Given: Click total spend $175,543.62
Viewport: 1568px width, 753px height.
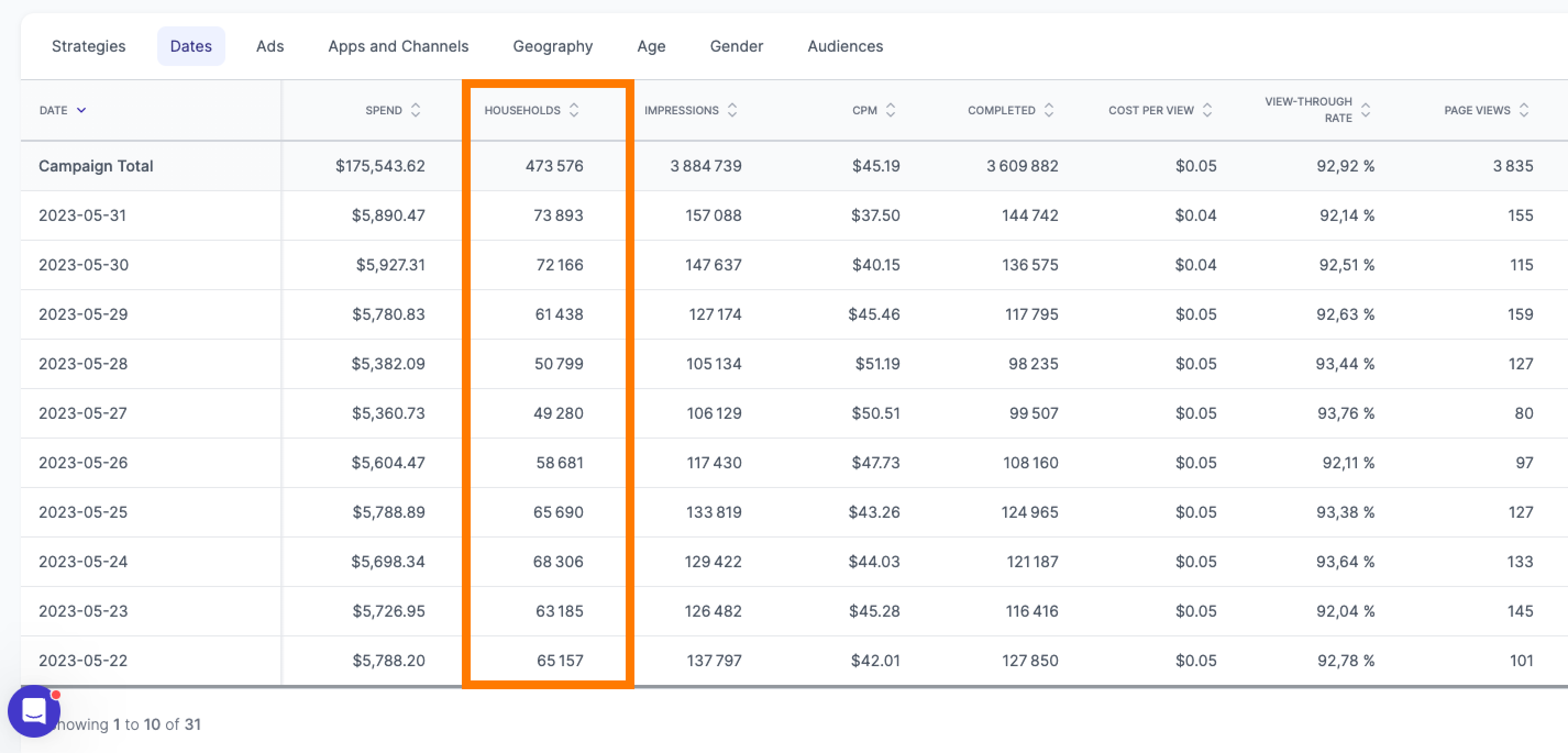Looking at the screenshot, I should tap(380, 165).
